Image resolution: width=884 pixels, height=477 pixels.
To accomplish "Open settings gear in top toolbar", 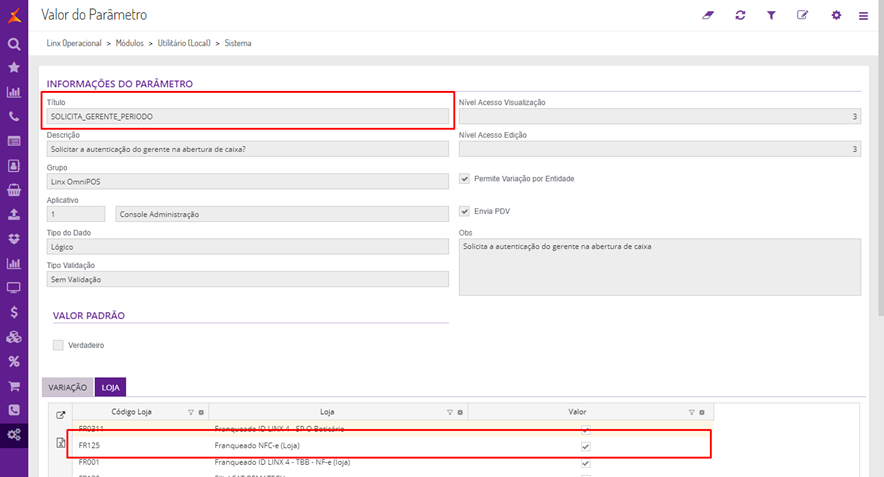I will 836,15.
